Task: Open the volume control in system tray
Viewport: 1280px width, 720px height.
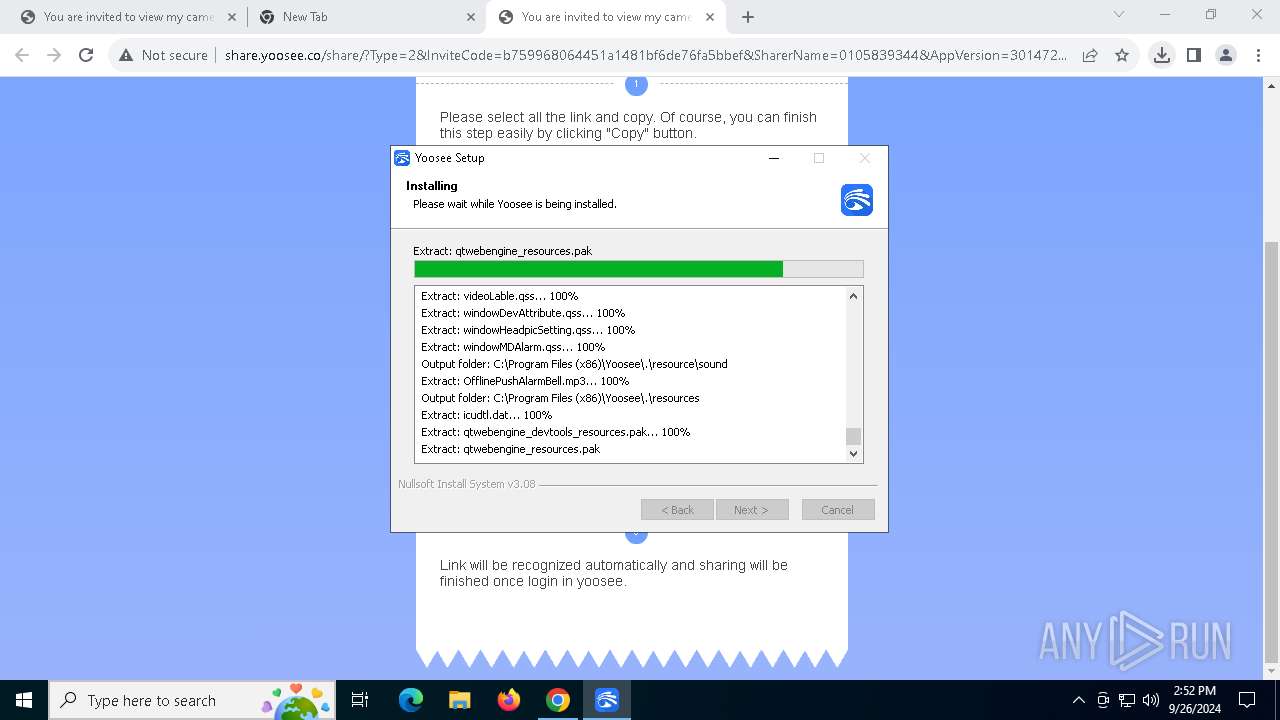Action: tap(1151, 700)
